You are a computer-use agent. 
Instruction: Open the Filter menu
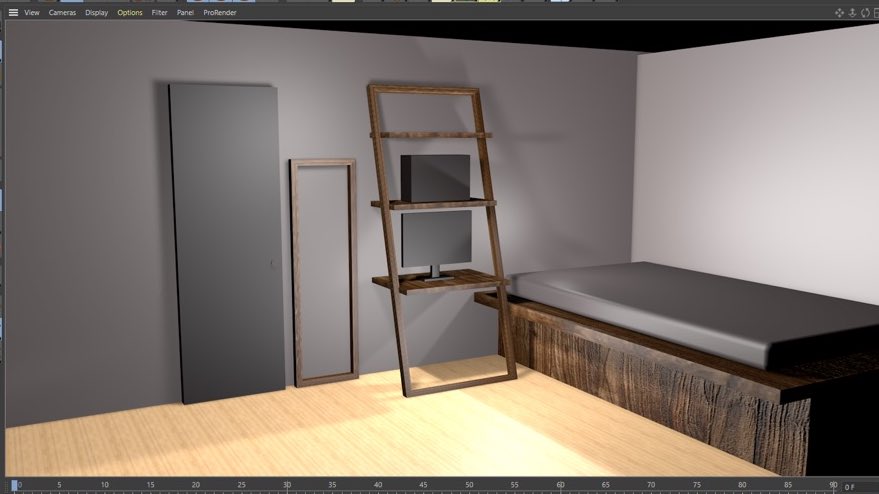159,12
